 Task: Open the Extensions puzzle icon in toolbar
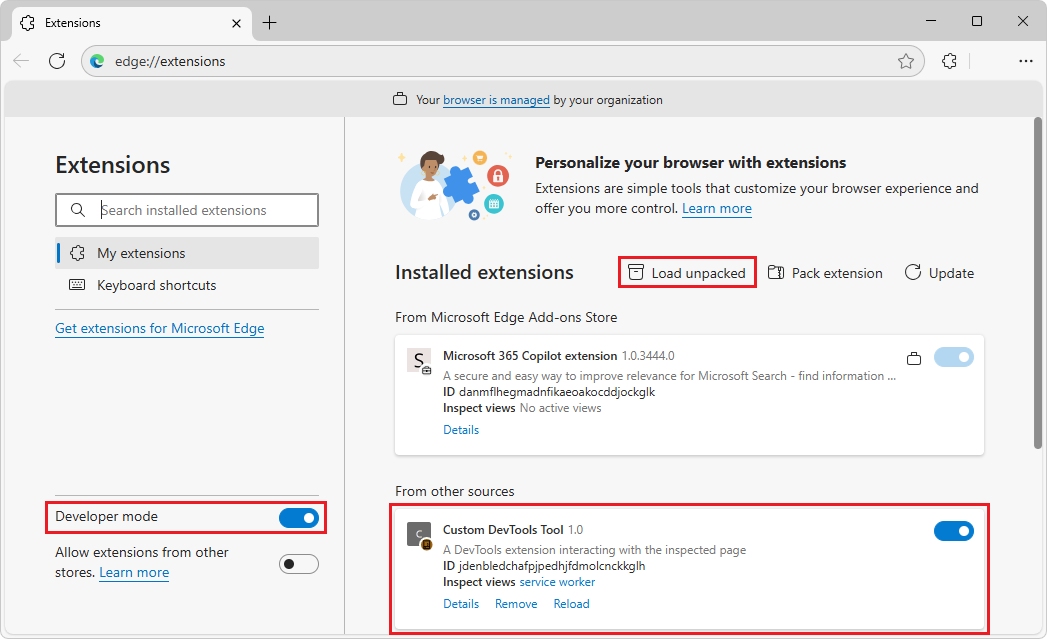(949, 61)
